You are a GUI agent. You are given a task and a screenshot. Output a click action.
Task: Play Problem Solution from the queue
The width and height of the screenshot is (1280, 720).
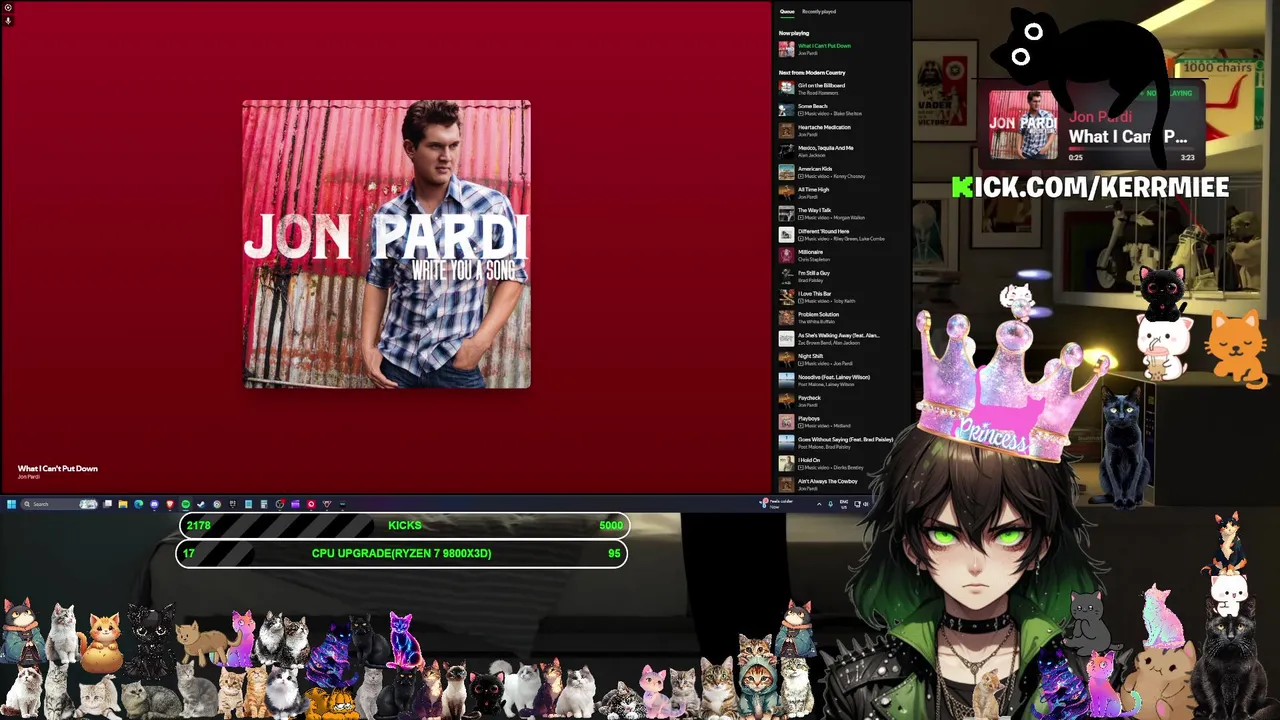point(840,318)
